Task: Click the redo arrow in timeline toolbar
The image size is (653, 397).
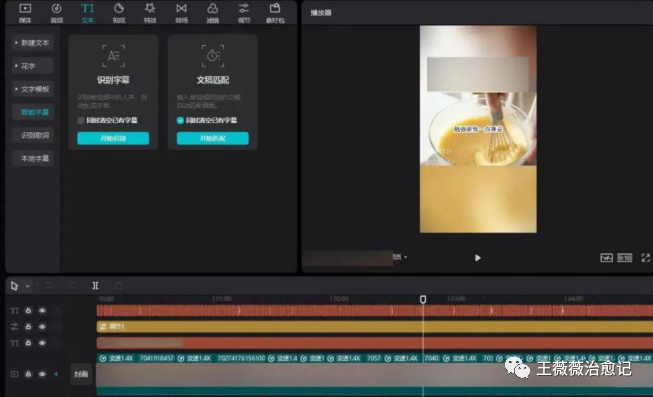Action: coord(72,286)
